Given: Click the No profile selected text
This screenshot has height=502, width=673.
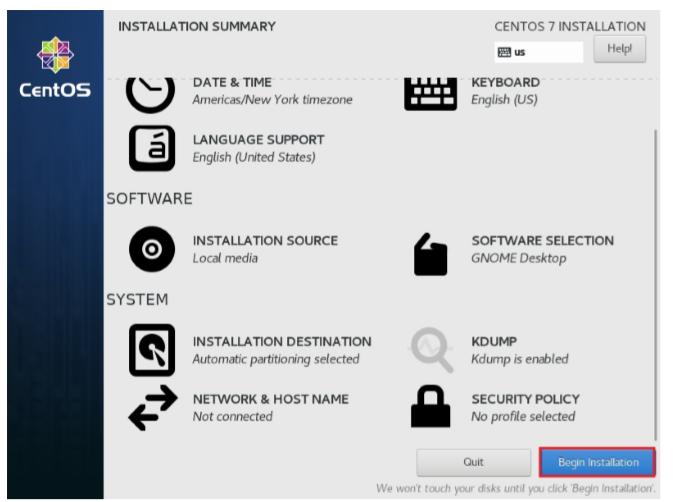Looking at the screenshot, I should [x=522, y=416].
